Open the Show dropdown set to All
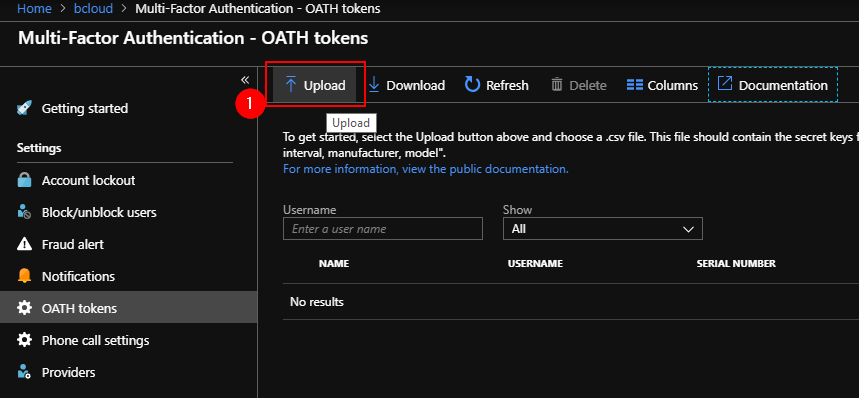 pos(603,229)
